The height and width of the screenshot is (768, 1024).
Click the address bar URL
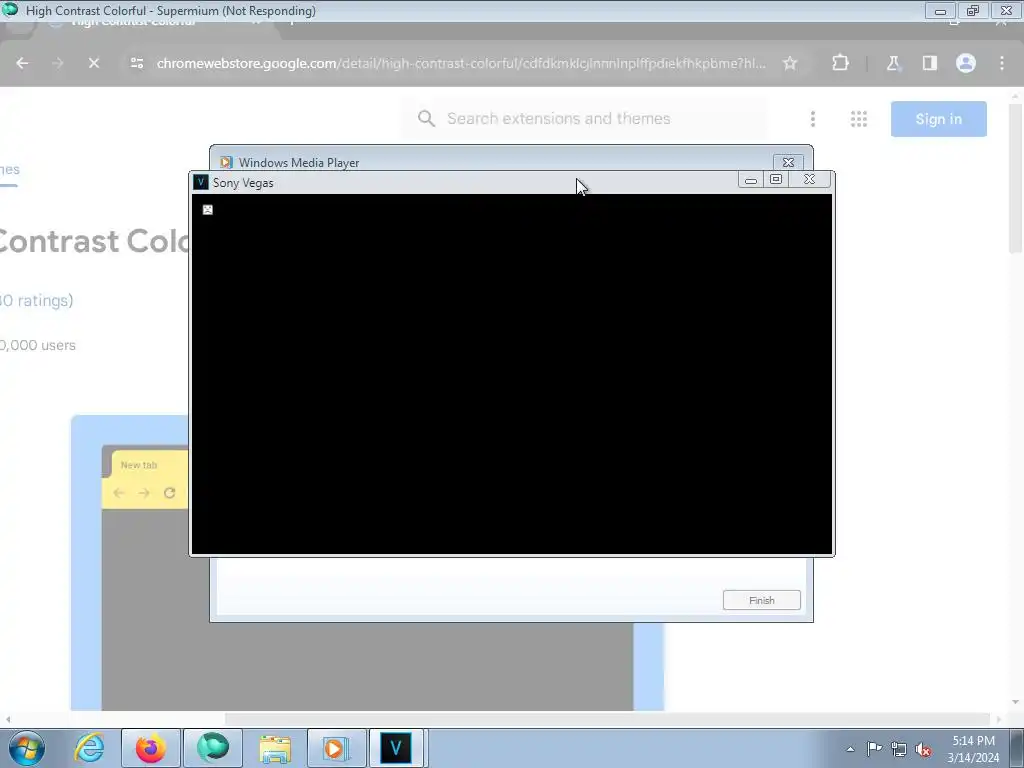(461, 63)
